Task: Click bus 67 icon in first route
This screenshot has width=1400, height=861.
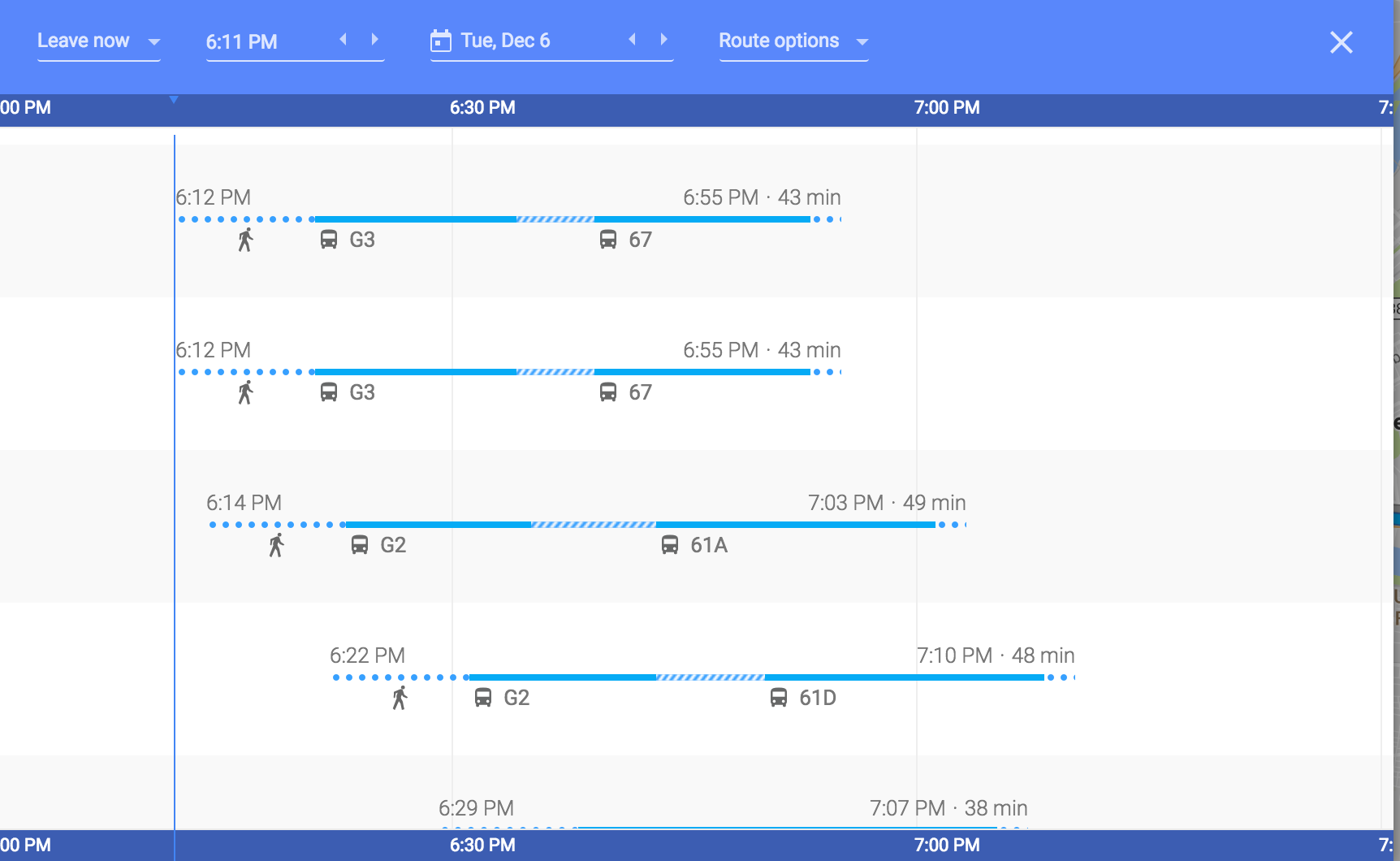Action: tap(608, 240)
